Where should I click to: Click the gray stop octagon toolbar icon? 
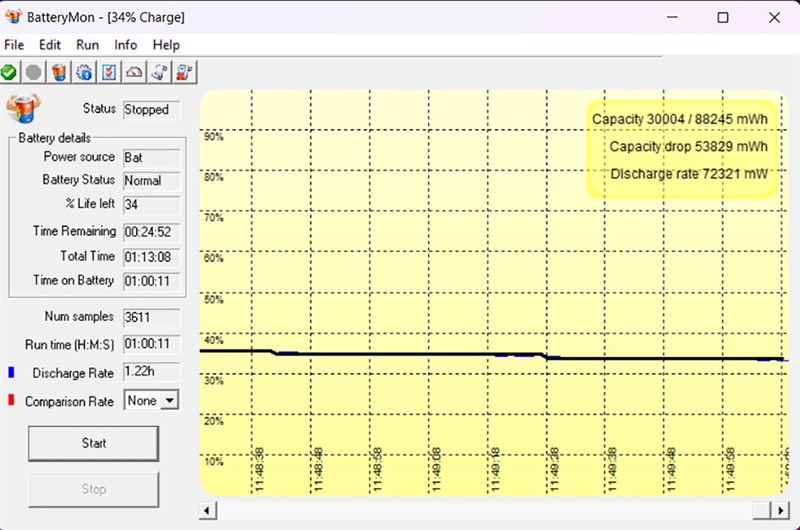(x=34, y=72)
